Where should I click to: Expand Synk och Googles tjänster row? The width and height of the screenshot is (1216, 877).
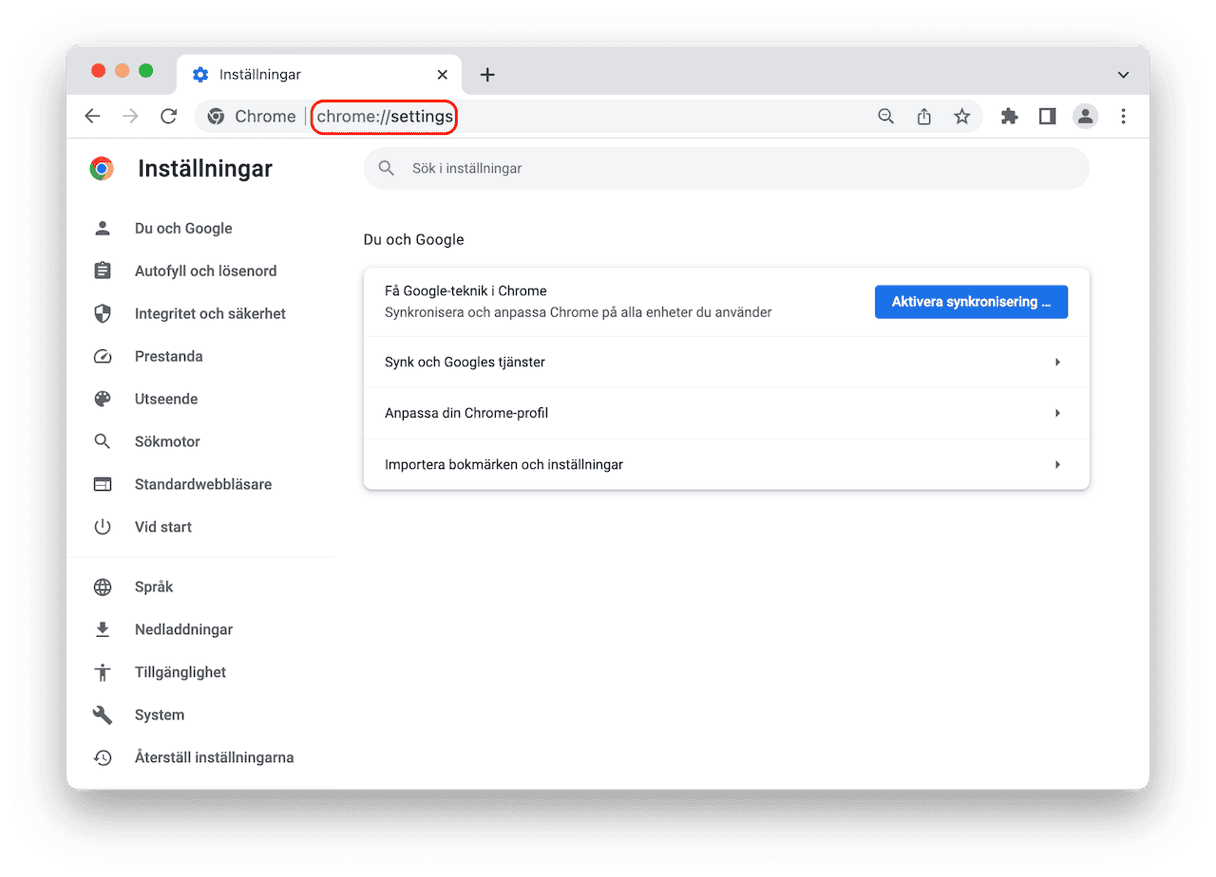click(x=726, y=362)
